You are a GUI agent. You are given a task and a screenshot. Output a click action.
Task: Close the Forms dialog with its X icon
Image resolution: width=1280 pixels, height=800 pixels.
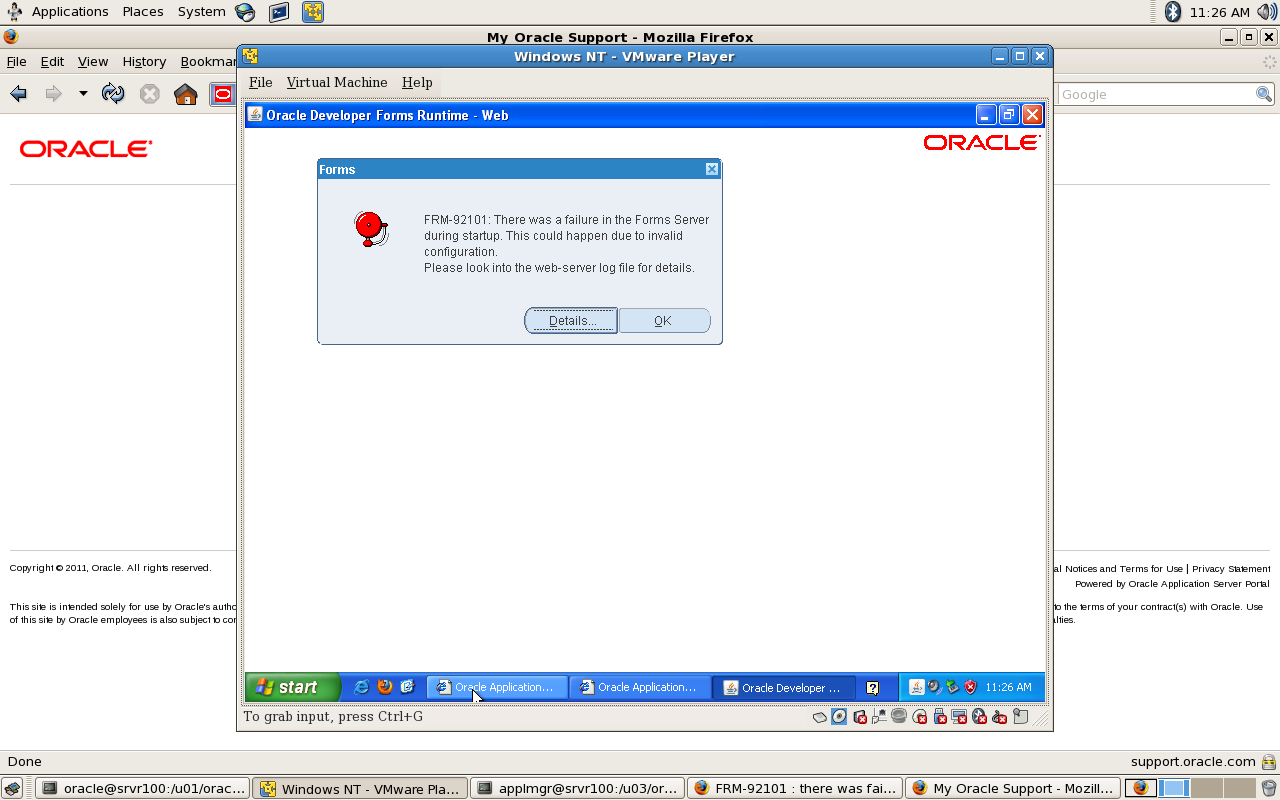pyautogui.click(x=712, y=169)
